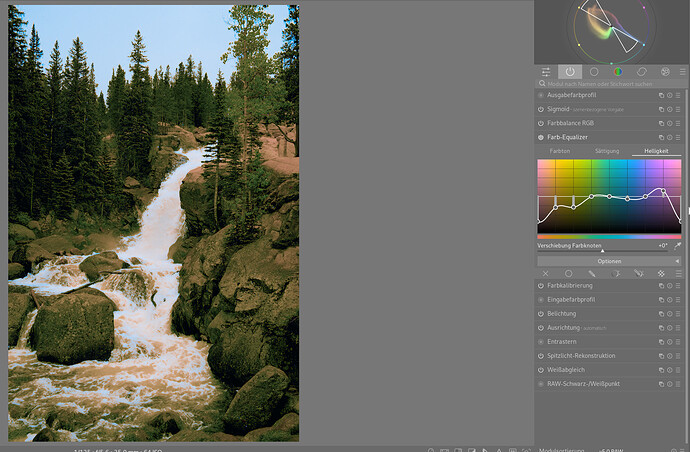Select the drawn mask circle icon

coord(568,273)
